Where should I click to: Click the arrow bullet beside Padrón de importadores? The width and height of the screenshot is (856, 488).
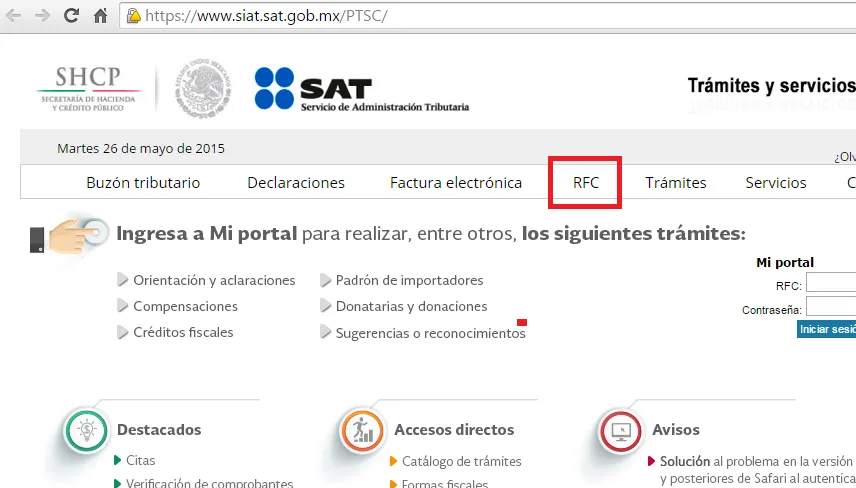[x=325, y=280]
